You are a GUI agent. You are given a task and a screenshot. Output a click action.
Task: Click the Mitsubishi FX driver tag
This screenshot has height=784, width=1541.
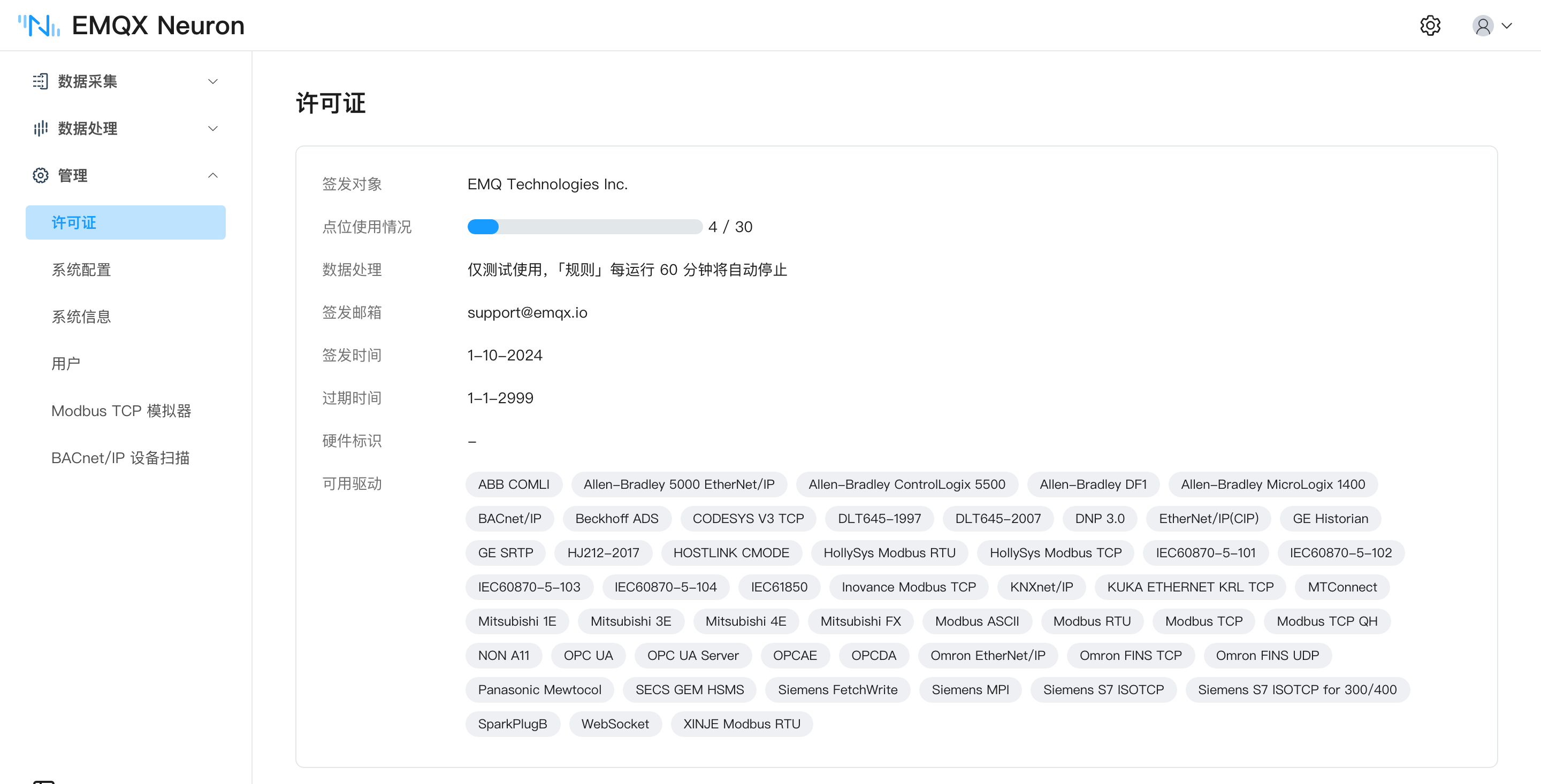pos(860,621)
